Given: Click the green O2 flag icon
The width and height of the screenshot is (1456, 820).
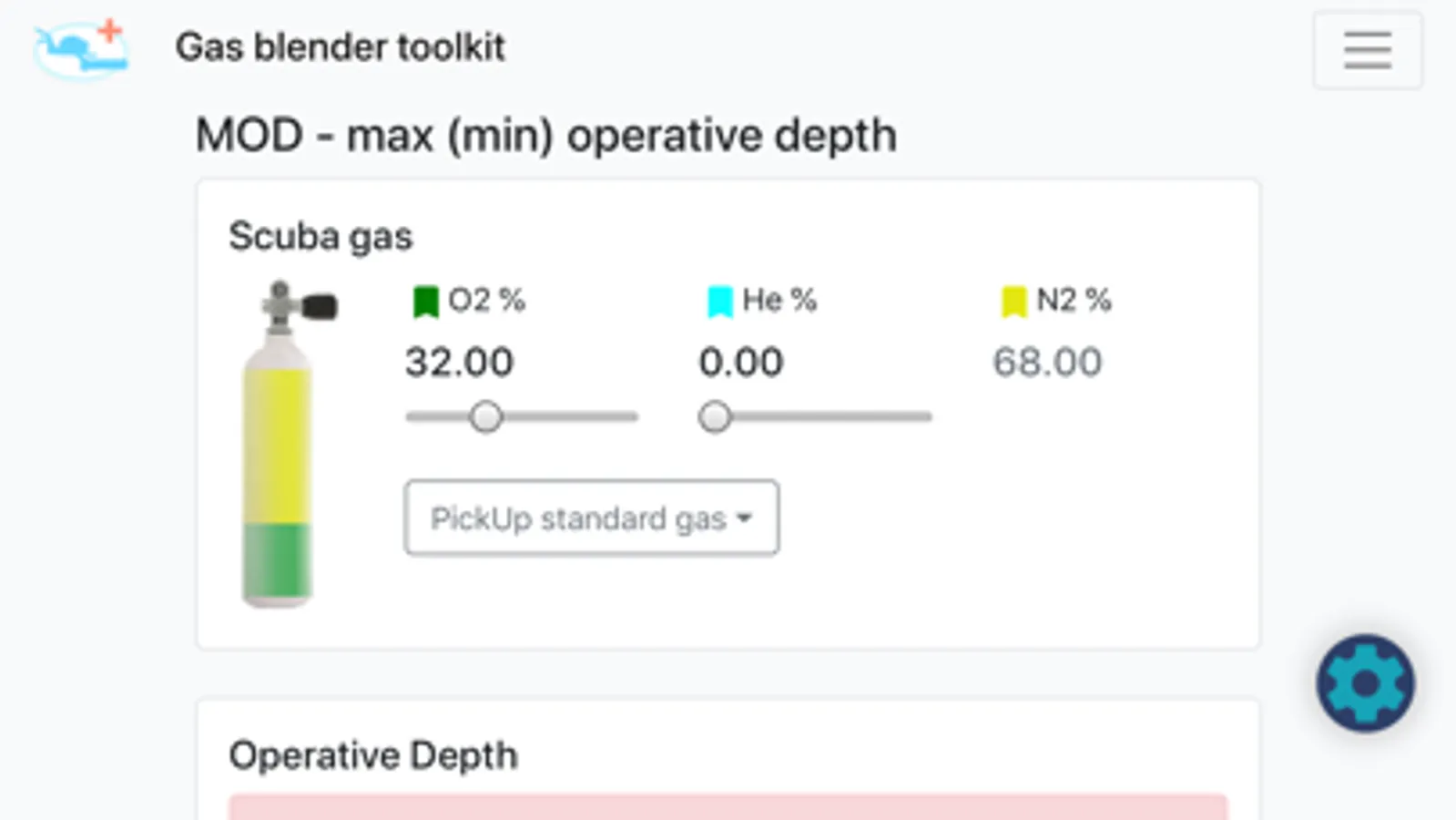Looking at the screenshot, I should tap(425, 302).
